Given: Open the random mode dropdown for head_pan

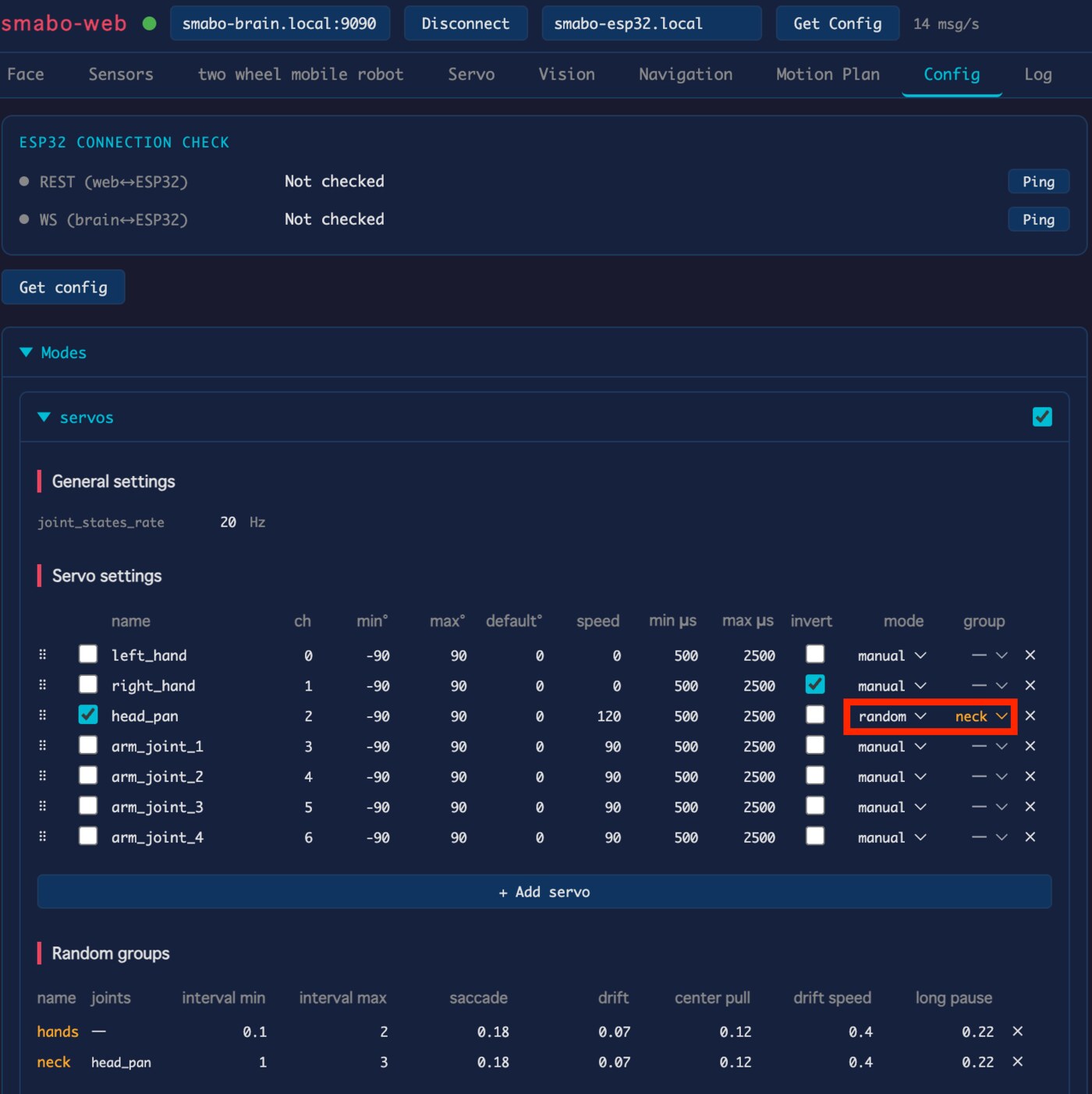Looking at the screenshot, I should point(892,716).
